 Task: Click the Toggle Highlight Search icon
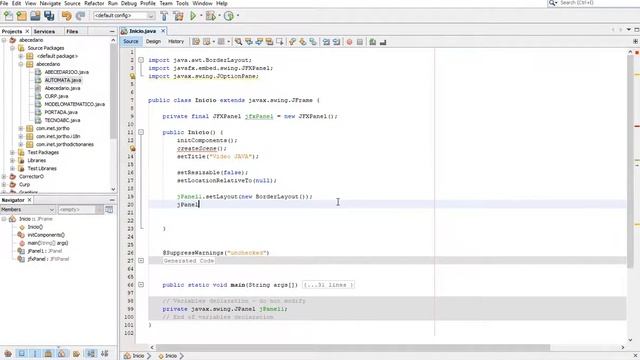[x=269, y=42]
